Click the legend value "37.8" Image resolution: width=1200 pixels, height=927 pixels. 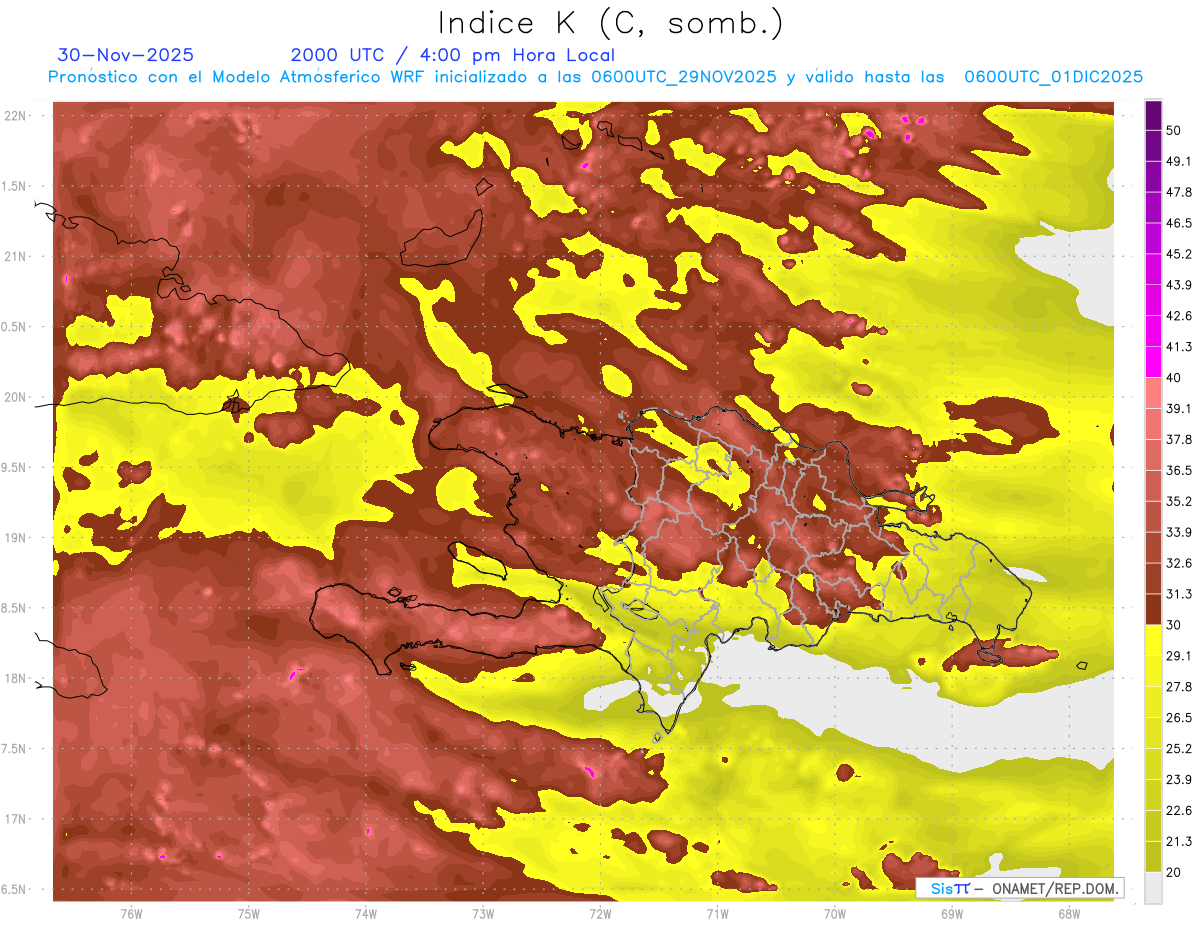(1178, 439)
